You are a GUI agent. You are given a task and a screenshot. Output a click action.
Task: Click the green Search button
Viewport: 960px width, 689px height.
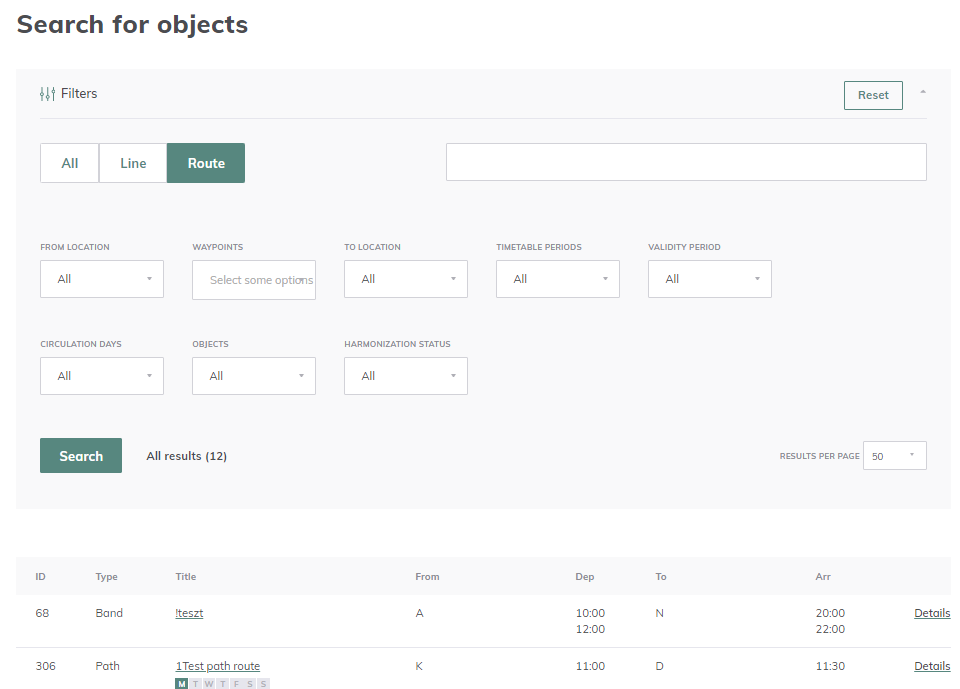(81, 456)
